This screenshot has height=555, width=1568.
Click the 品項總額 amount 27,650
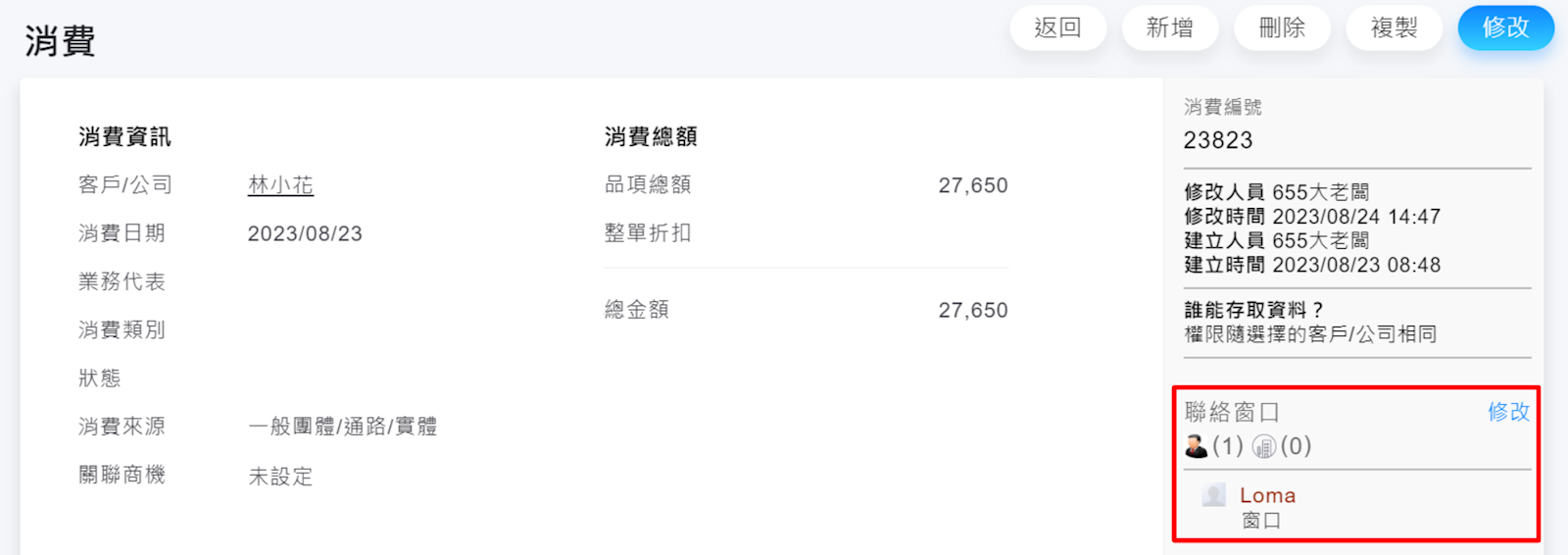[x=972, y=185]
